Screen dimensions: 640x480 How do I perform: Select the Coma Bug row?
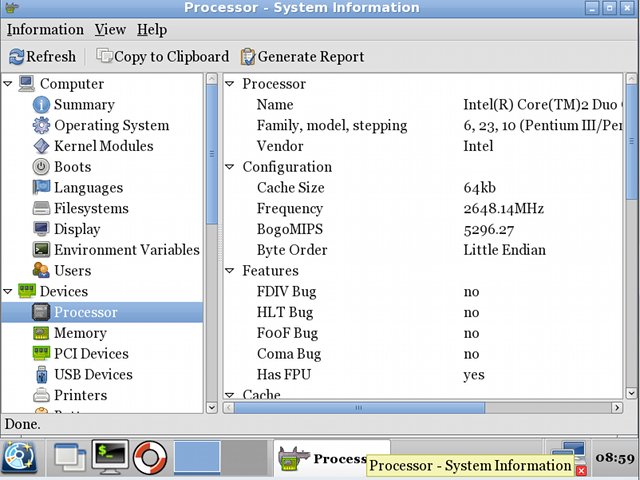[424, 354]
